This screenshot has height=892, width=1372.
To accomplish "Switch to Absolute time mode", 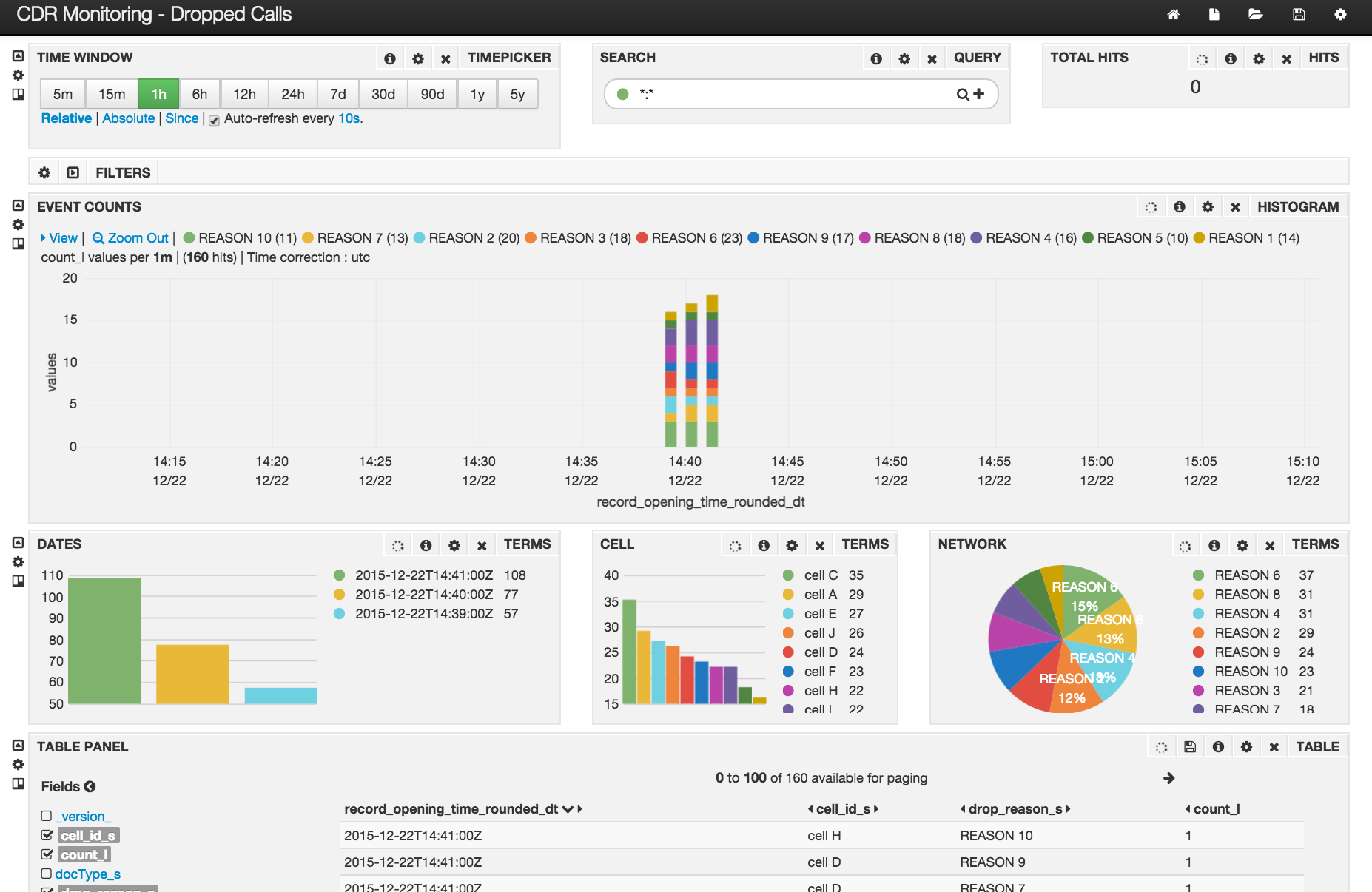I will tap(128, 118).
